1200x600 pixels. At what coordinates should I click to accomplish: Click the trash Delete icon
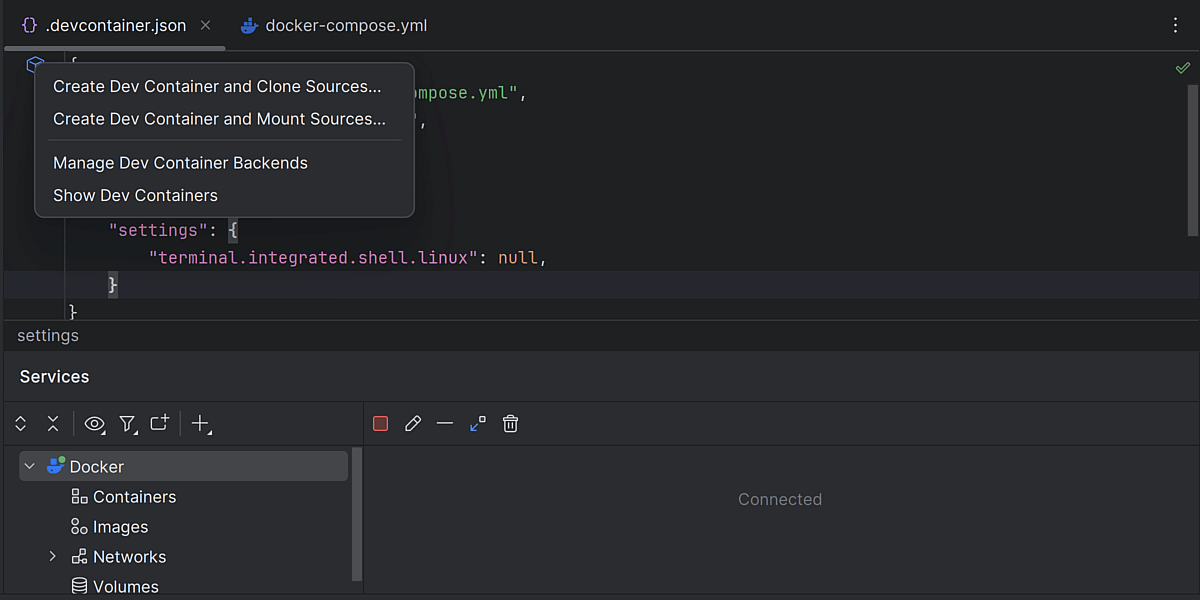(x=510, y=424)
